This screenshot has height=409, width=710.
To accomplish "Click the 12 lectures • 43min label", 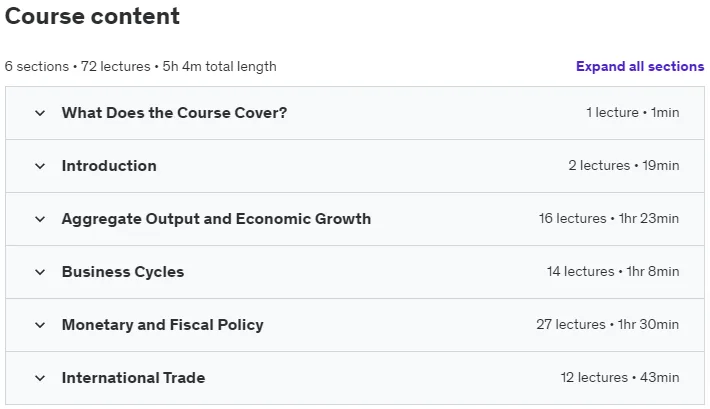I will pos(620,377).
